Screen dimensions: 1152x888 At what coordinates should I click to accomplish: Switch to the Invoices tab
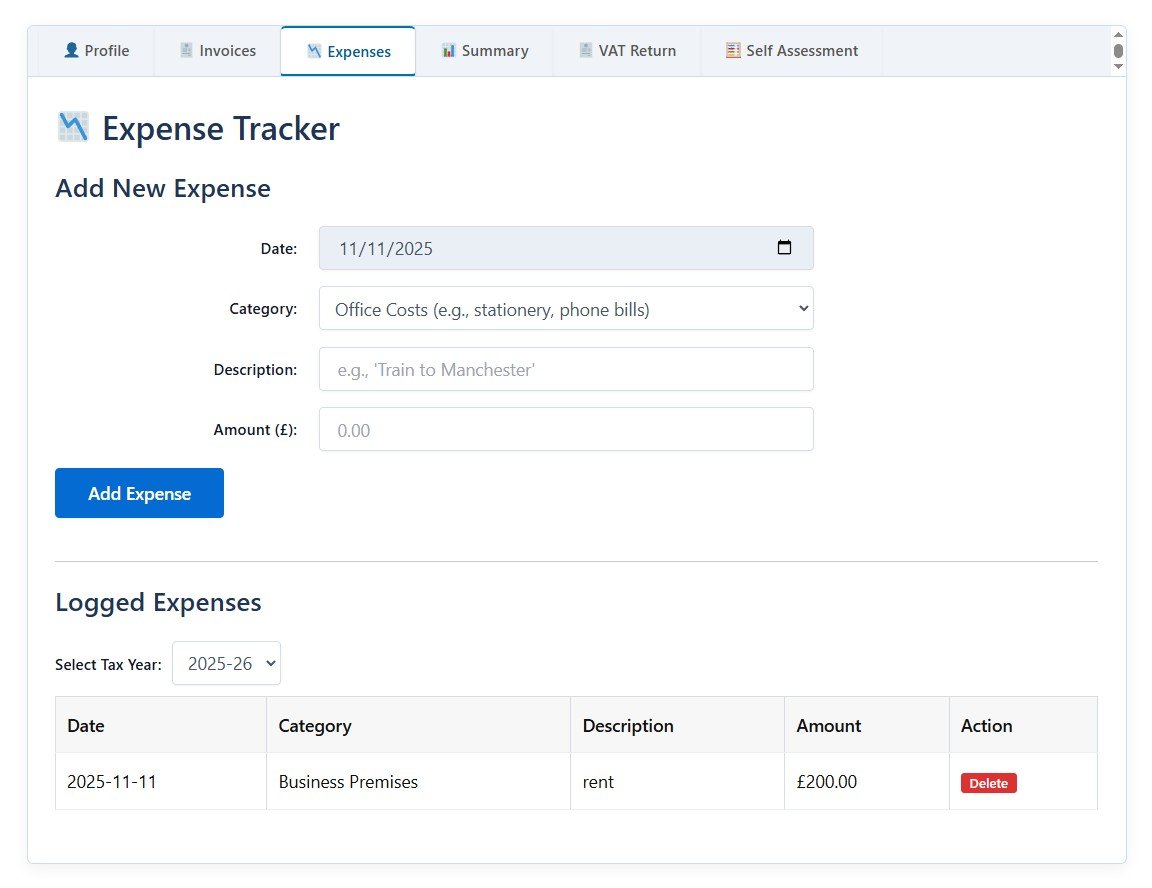click(217, 50)
